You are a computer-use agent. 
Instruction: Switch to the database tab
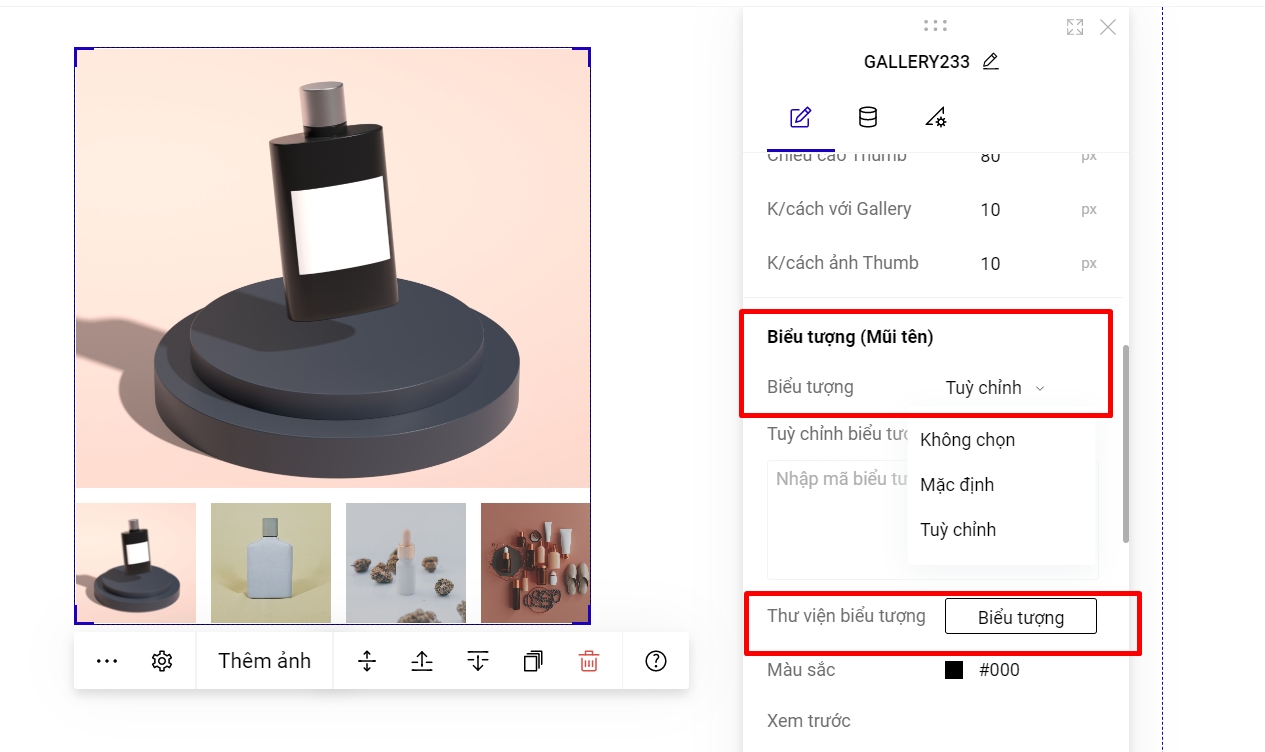(868, 118)
